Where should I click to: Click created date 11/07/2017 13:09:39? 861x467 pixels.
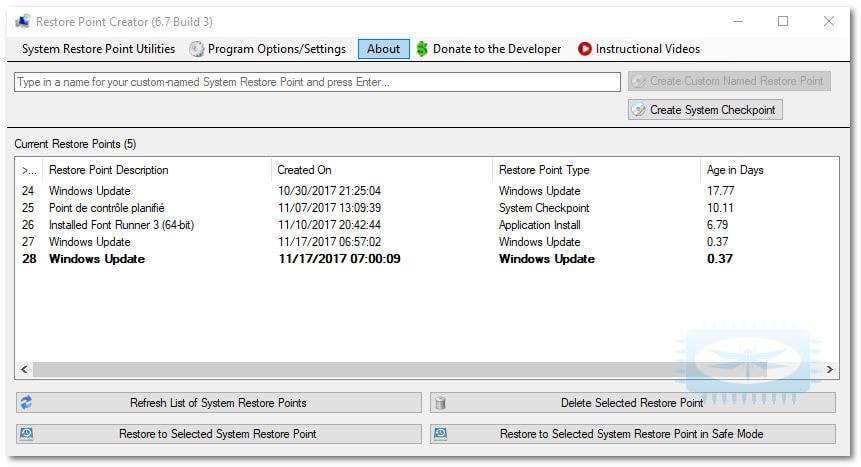(329, 208)
